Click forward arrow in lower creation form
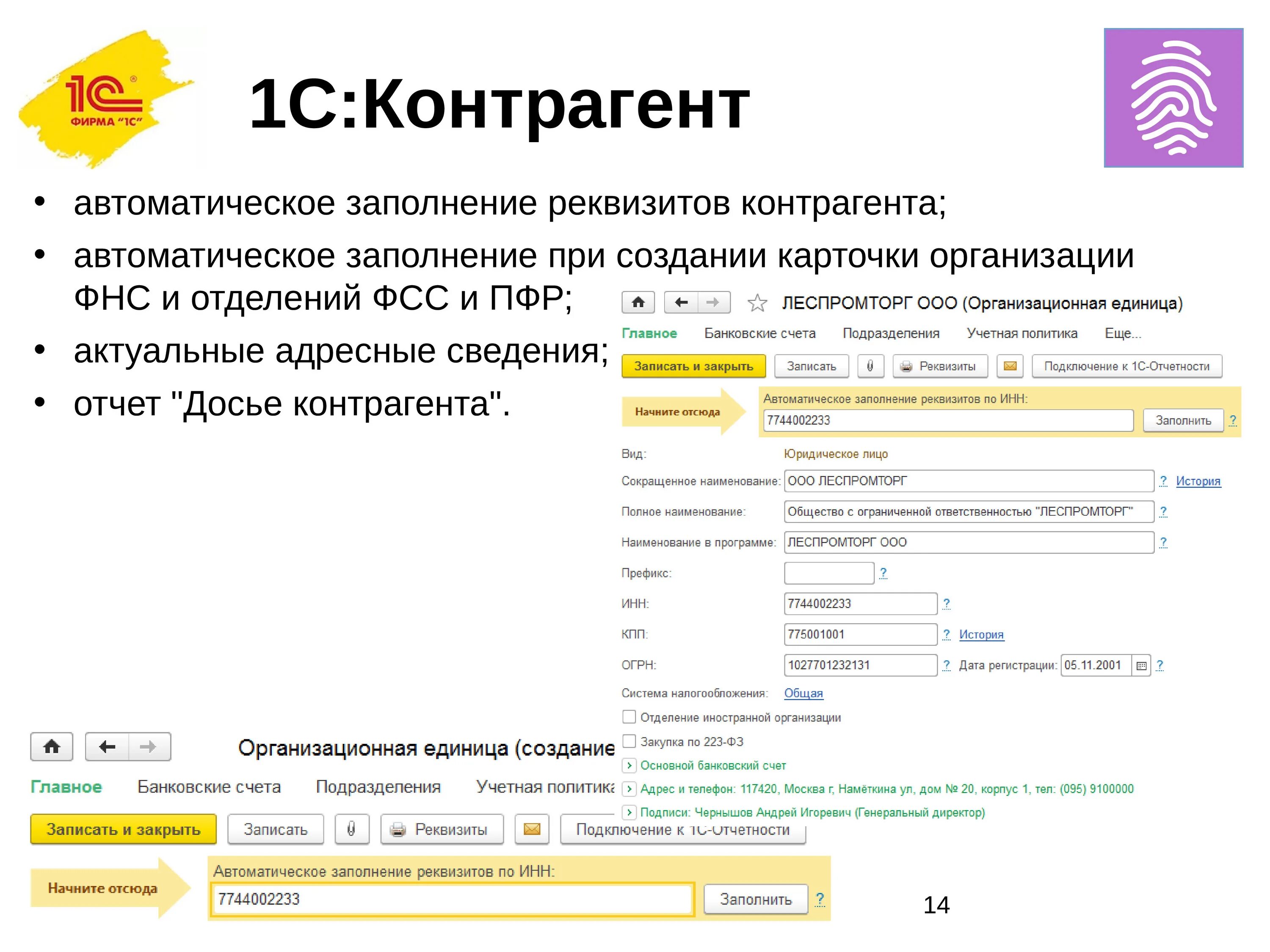The width and height of the screenshot is (1270, 952). (x=148, y=746)
